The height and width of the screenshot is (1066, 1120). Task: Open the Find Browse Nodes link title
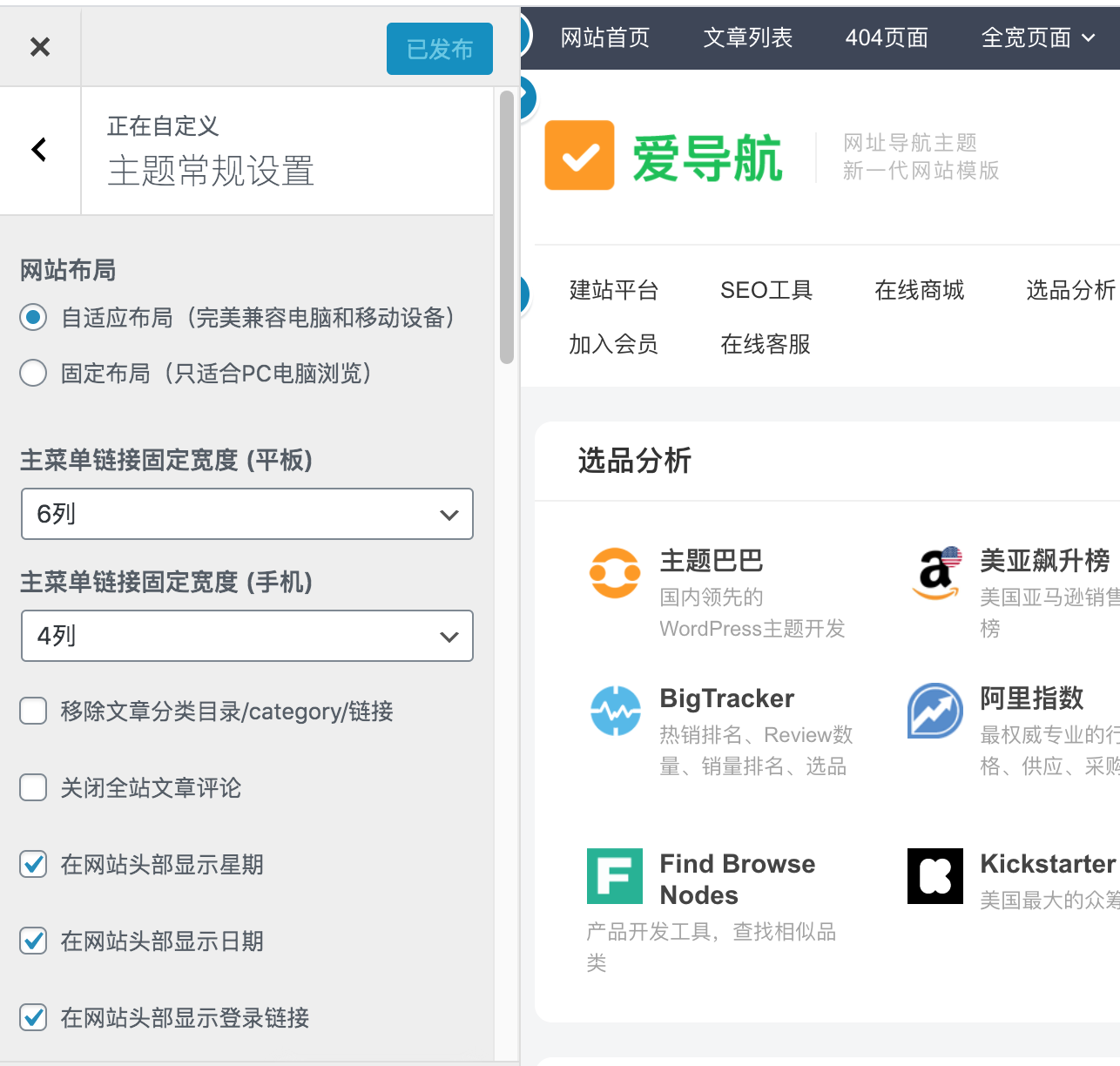point(738,880)
